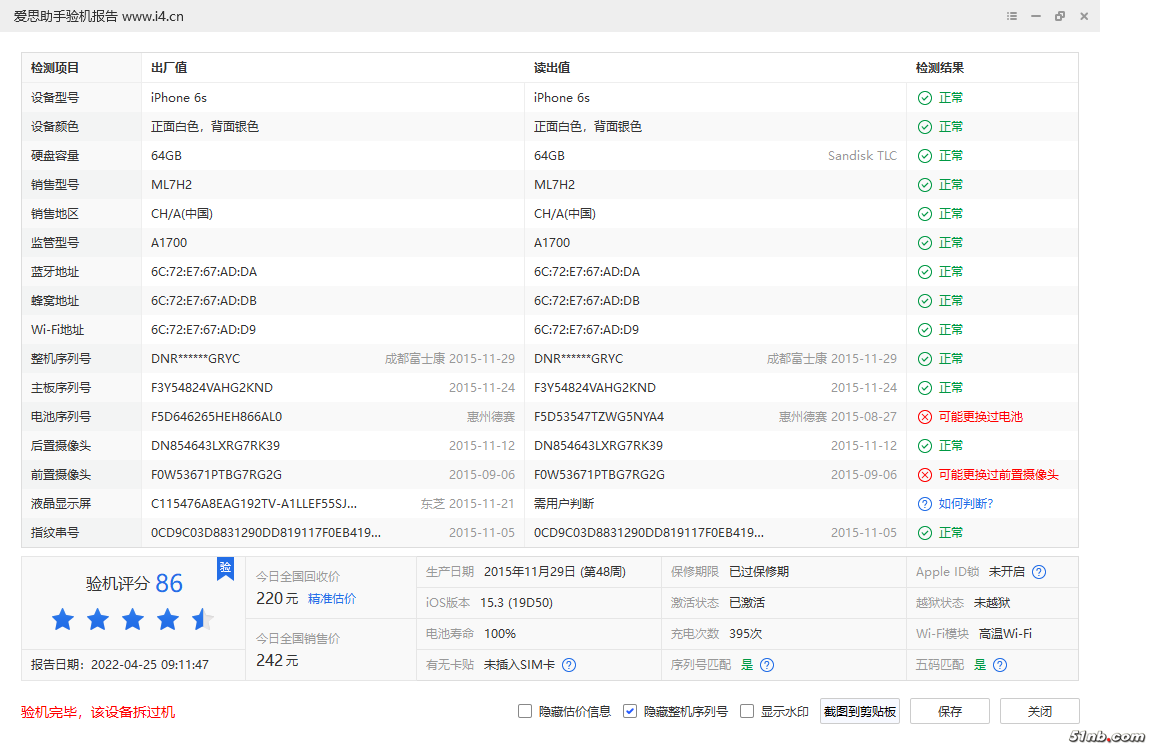Click help icon next to 序列号匹配
This screenshot has width=1152, height=749.
[x=767, y=665]
